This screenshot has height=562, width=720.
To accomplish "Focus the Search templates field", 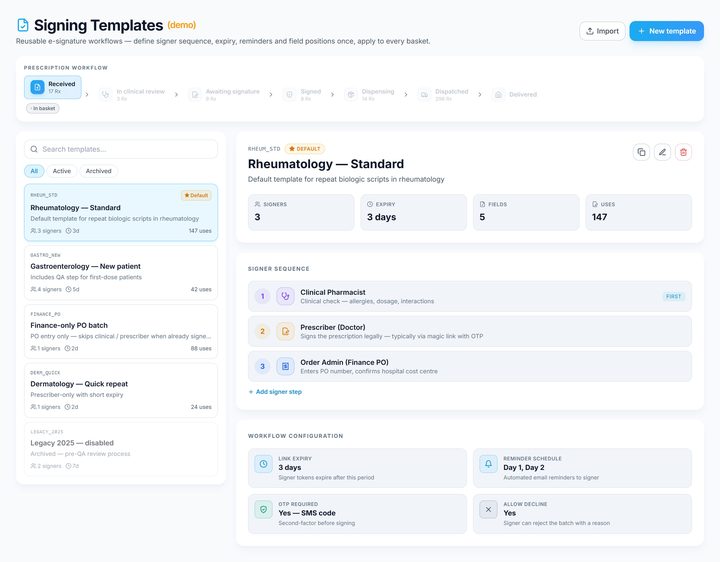I will (x=121, y=149).
